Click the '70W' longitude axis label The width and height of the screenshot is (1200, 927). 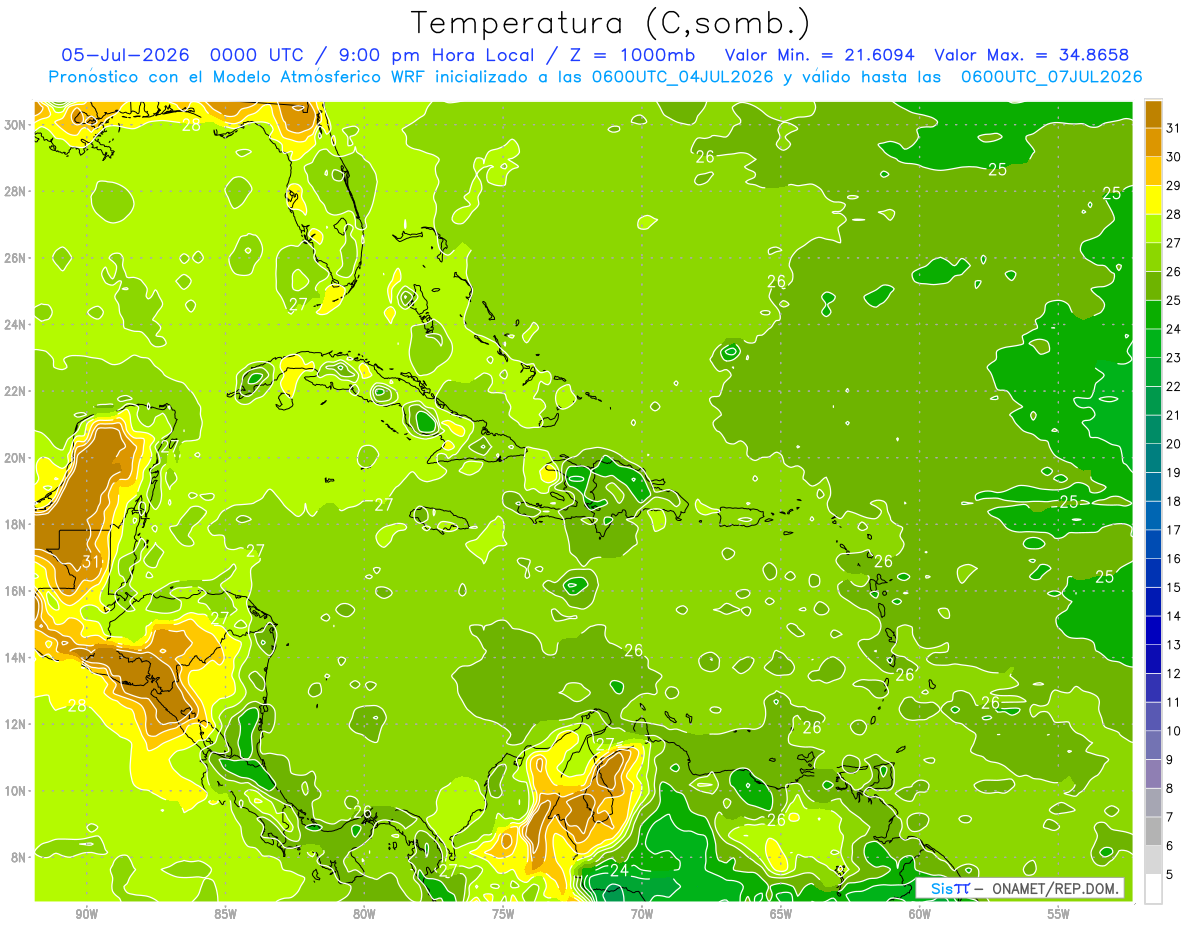642,914
